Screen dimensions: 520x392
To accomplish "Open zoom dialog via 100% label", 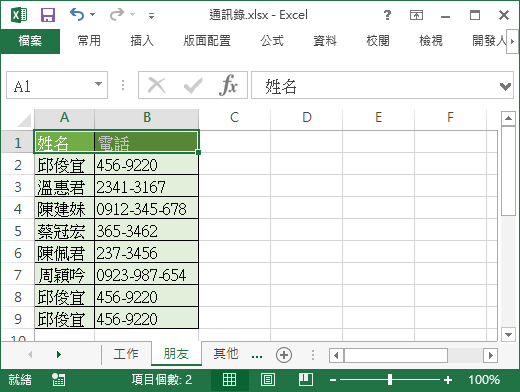I will (484, 379).
